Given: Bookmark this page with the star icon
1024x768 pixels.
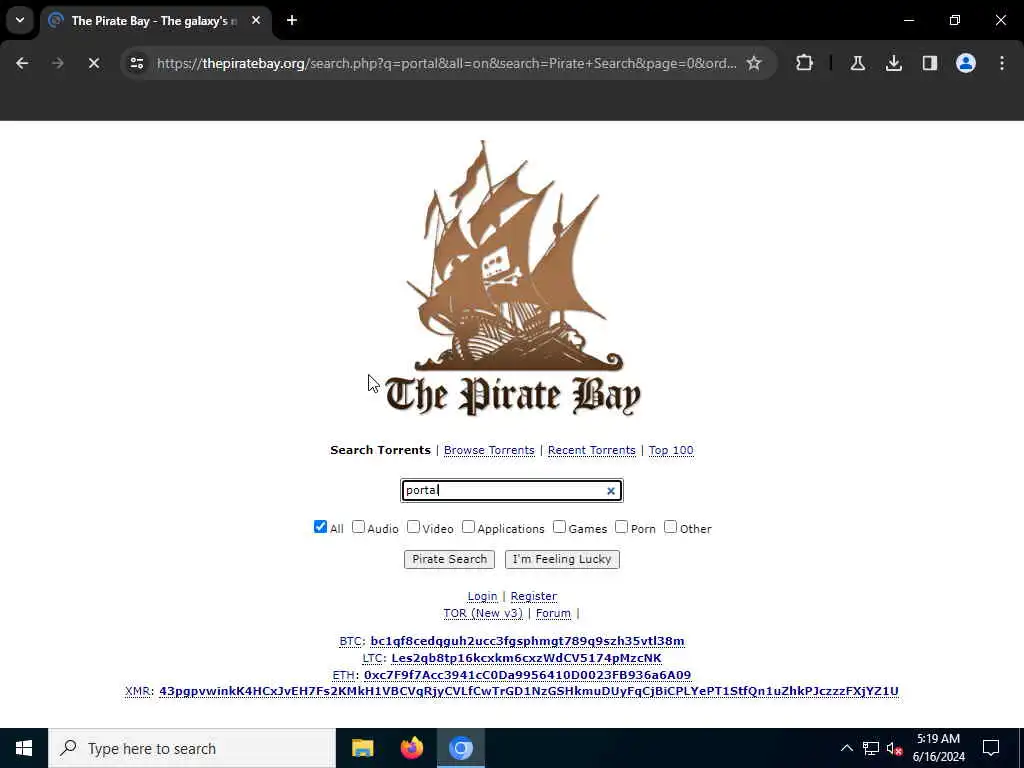Looking at the screenshot, I should pyautogui.click(x=754, y=63).
